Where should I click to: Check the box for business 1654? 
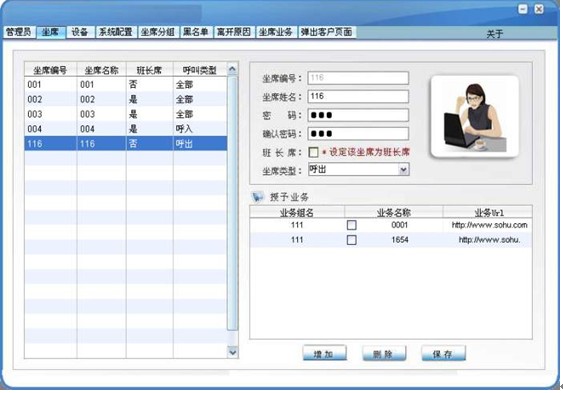(x=352, y=240)
